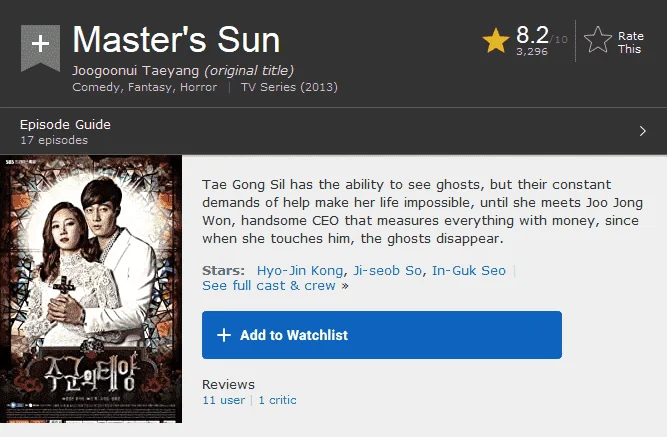
Task: View the 11 user reviews
Action: pyautogui.click(x=224, y=400)
